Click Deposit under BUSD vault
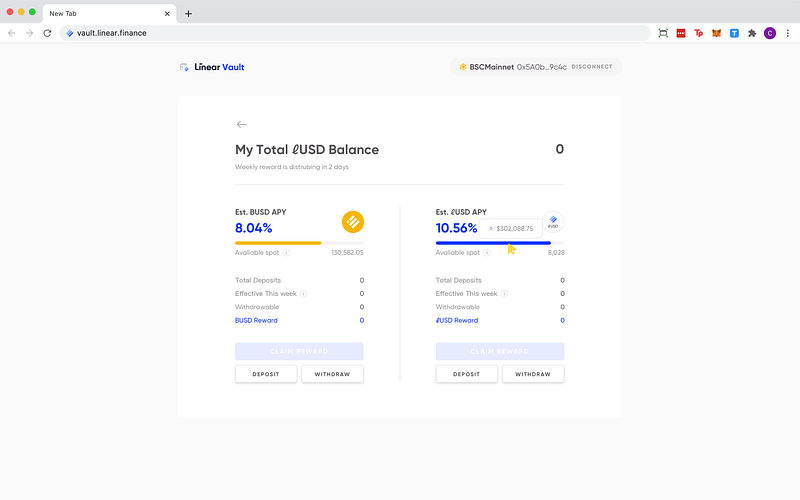Viewport: 800px width, 500px height. [266, 374]
